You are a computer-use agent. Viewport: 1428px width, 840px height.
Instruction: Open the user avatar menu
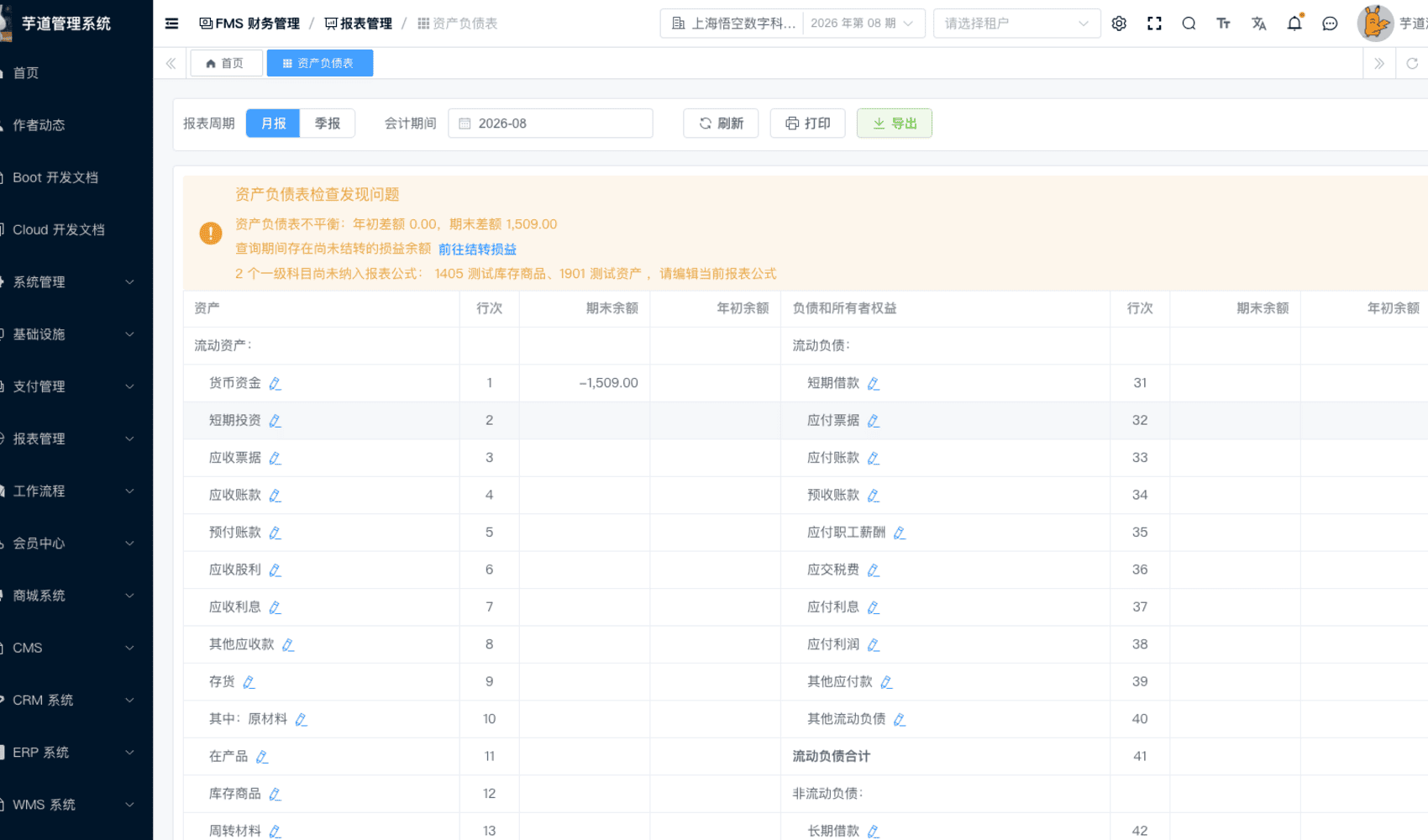(x=1375, y=24)
